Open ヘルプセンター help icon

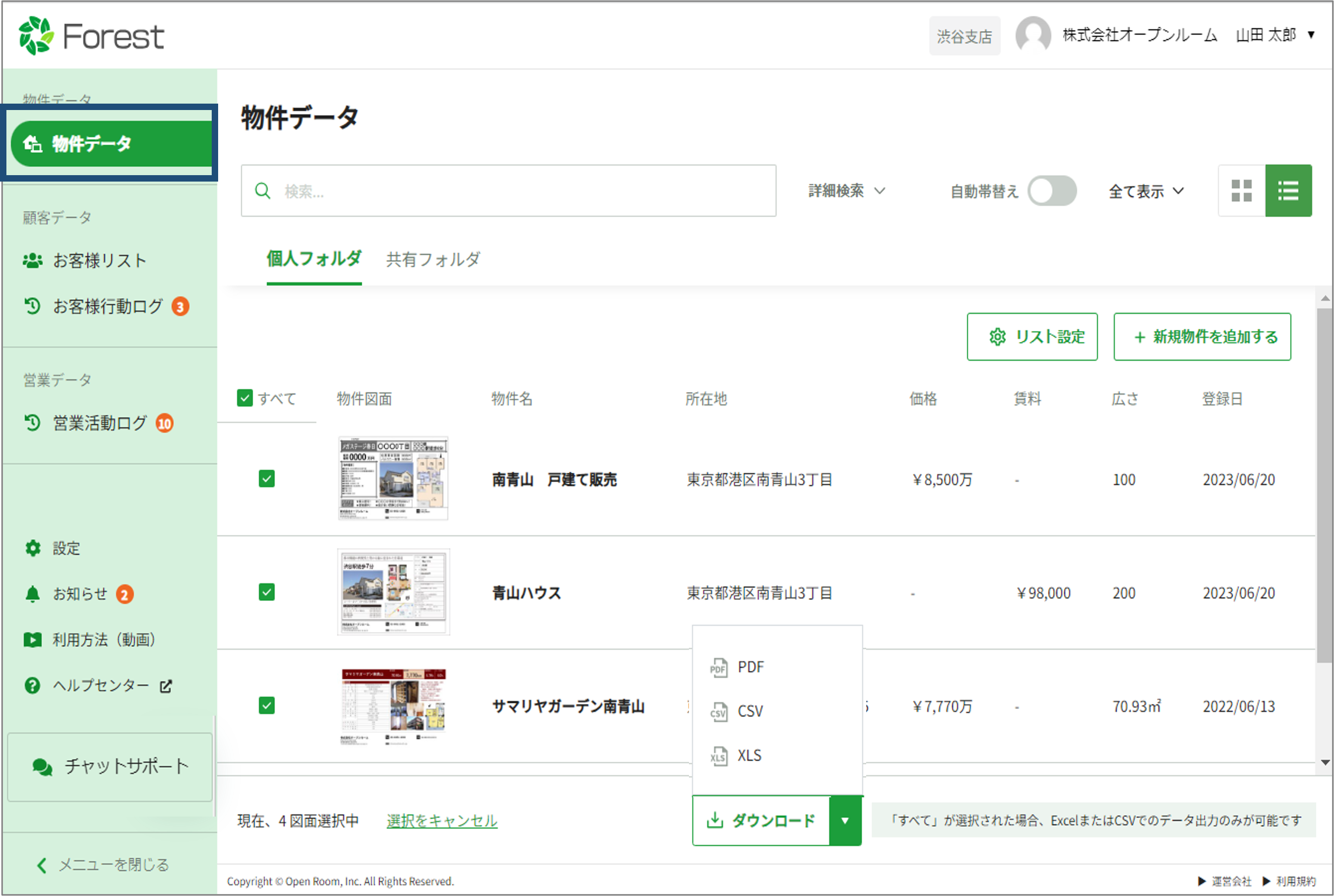click(x=33, y=685)
